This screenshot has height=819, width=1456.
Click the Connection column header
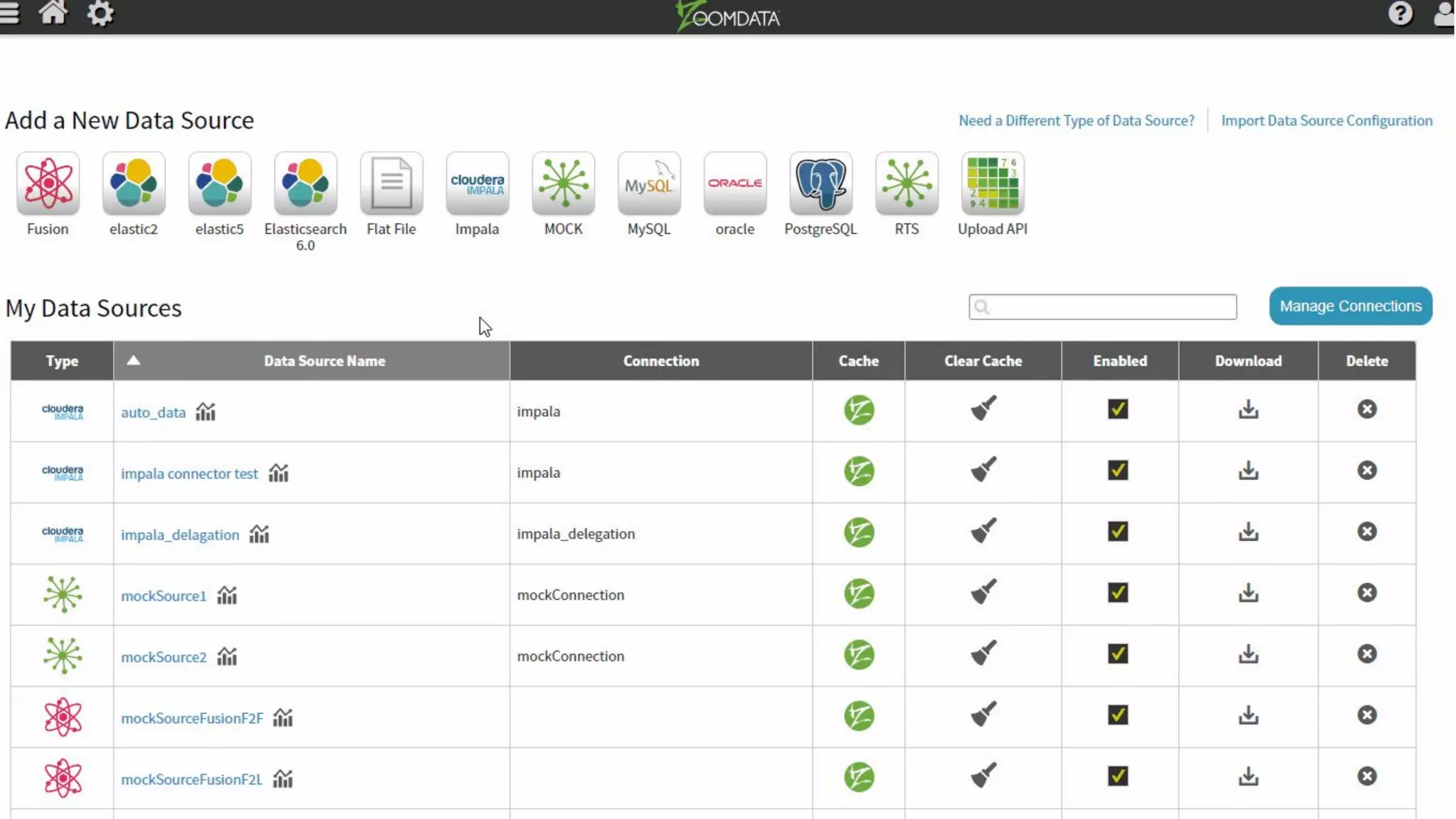click(660, 361)
